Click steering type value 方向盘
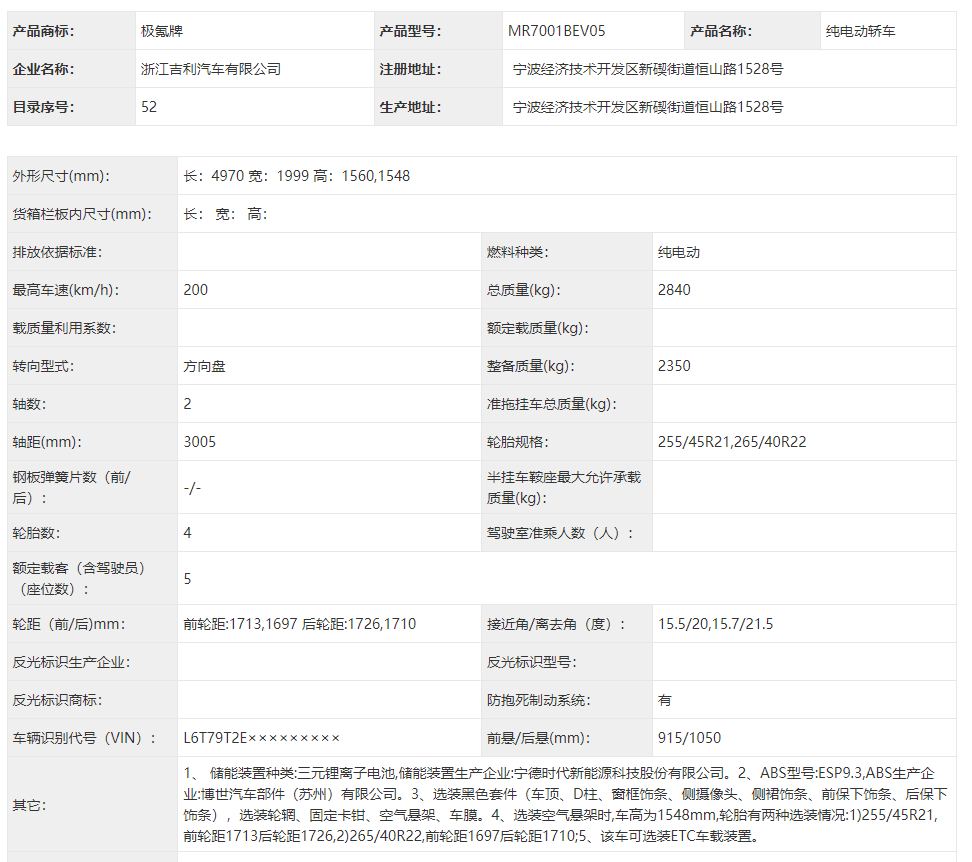Screen dimensions: 972x862 [204, 366]
